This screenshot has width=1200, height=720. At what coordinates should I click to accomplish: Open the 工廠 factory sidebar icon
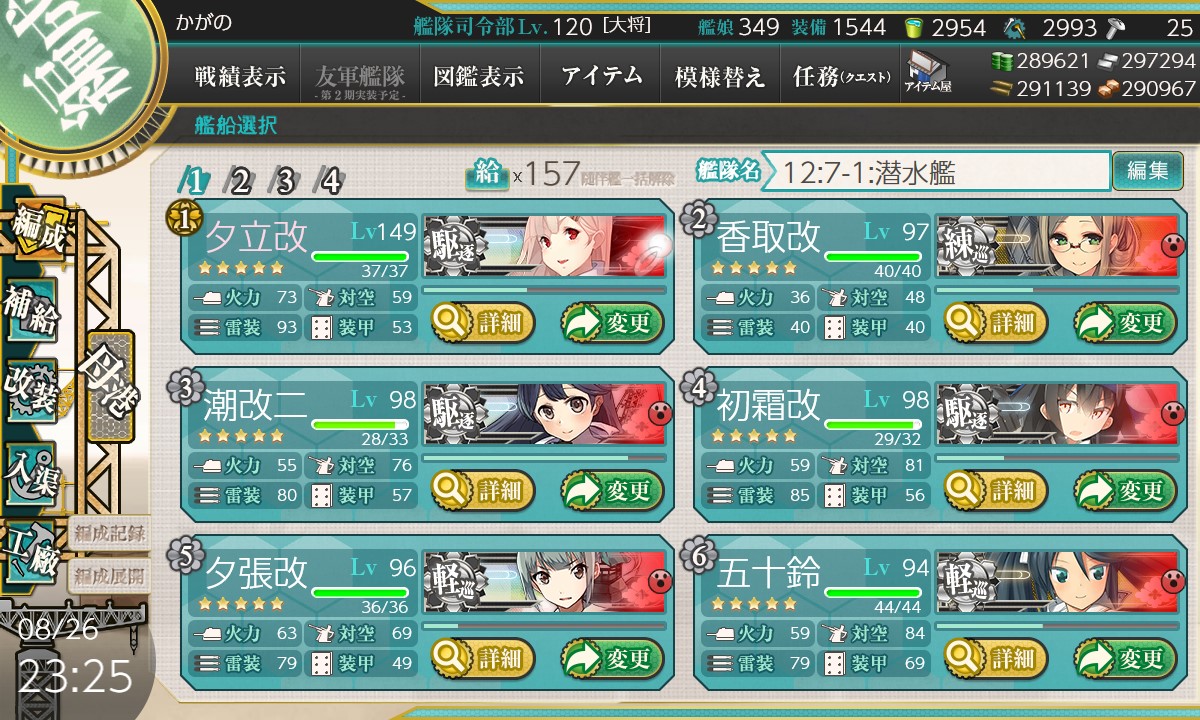coord(32,552)
